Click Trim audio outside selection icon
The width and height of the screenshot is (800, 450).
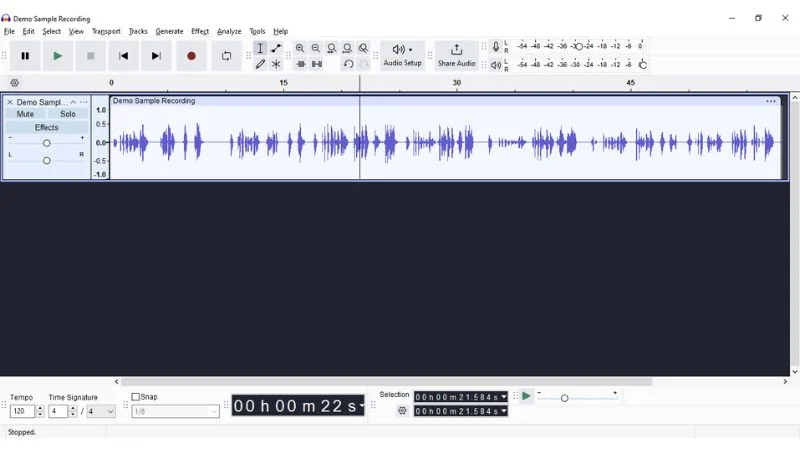[301, 64]
